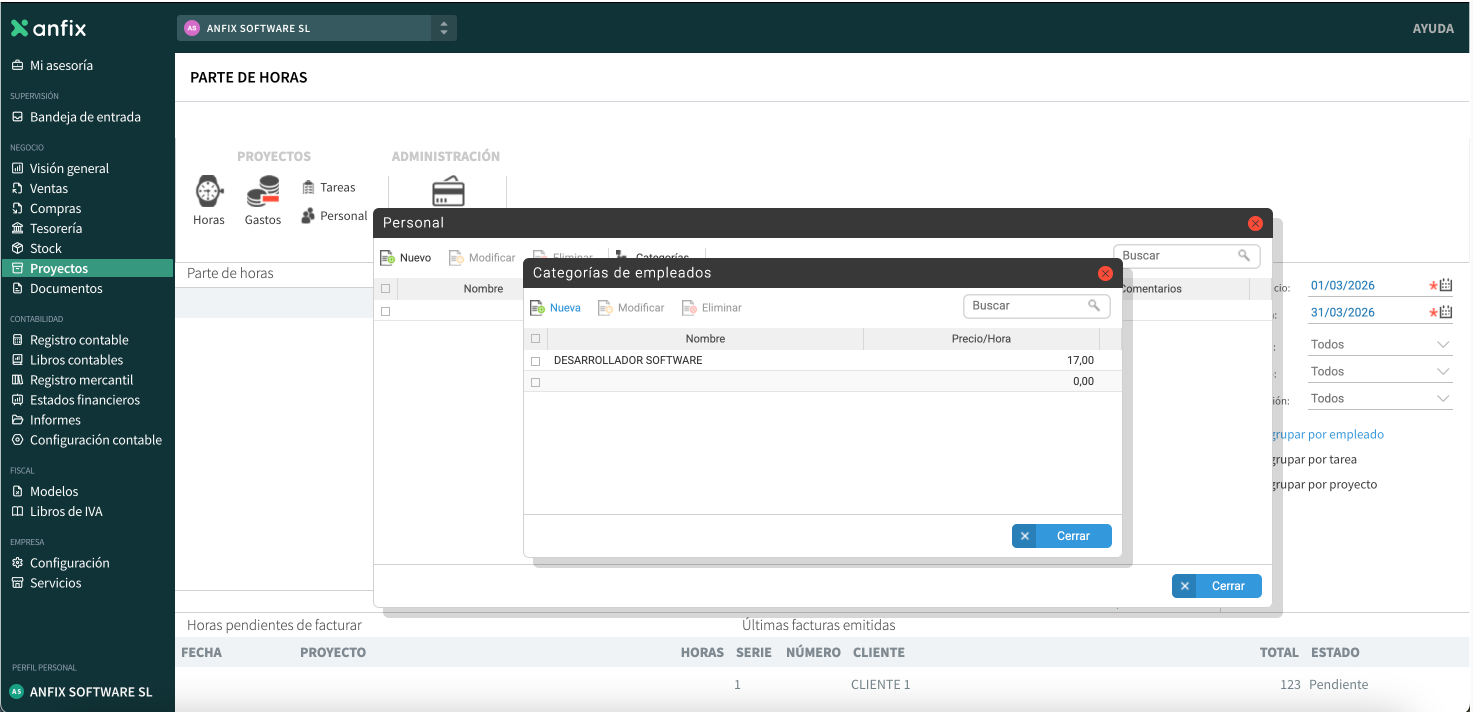Click the Horas watch icon
This screenshot has height=712, width=1473.
point(208,191)
